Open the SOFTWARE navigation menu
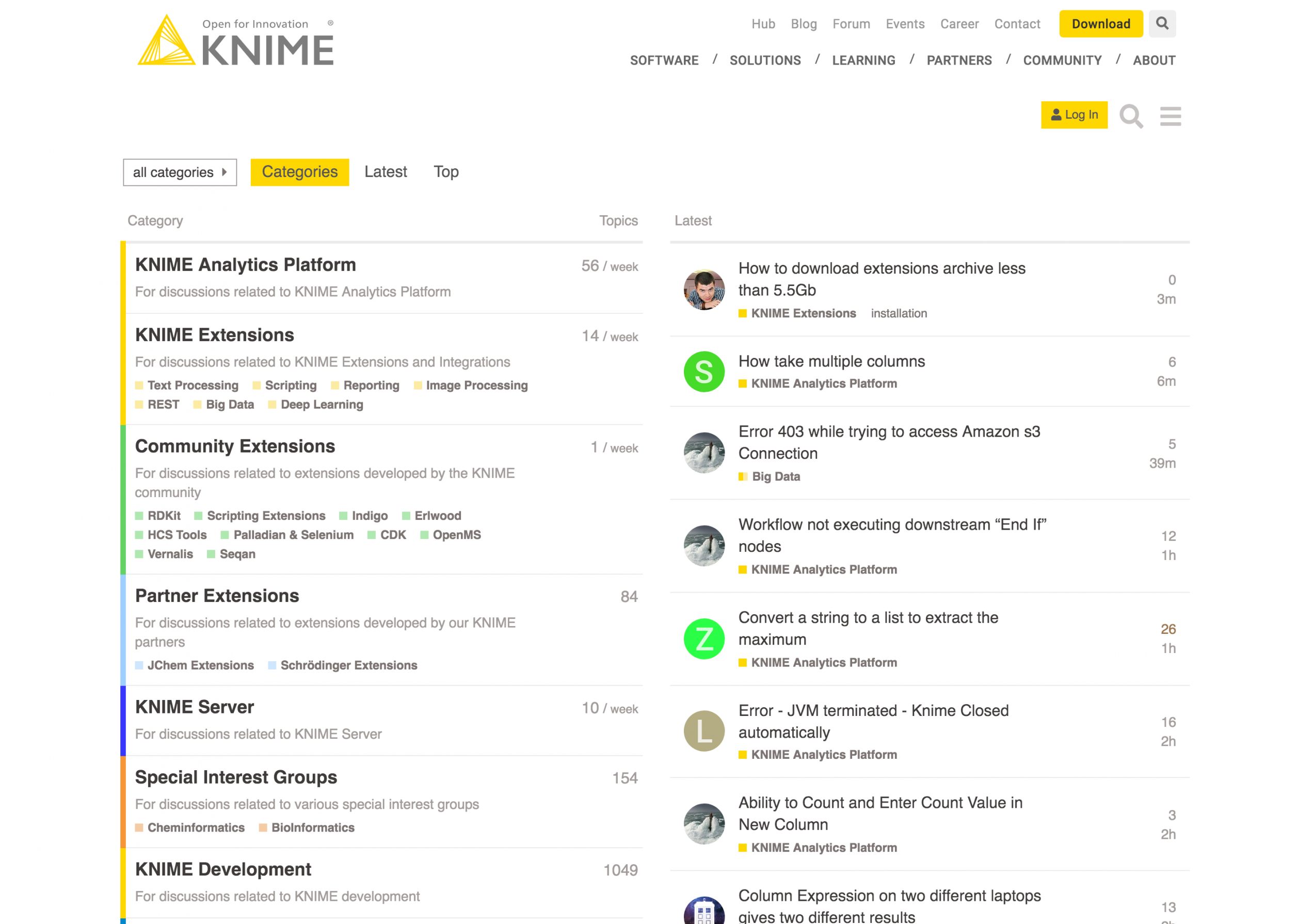The width and height of the screenshot is (1313, 924). point(664,60)
